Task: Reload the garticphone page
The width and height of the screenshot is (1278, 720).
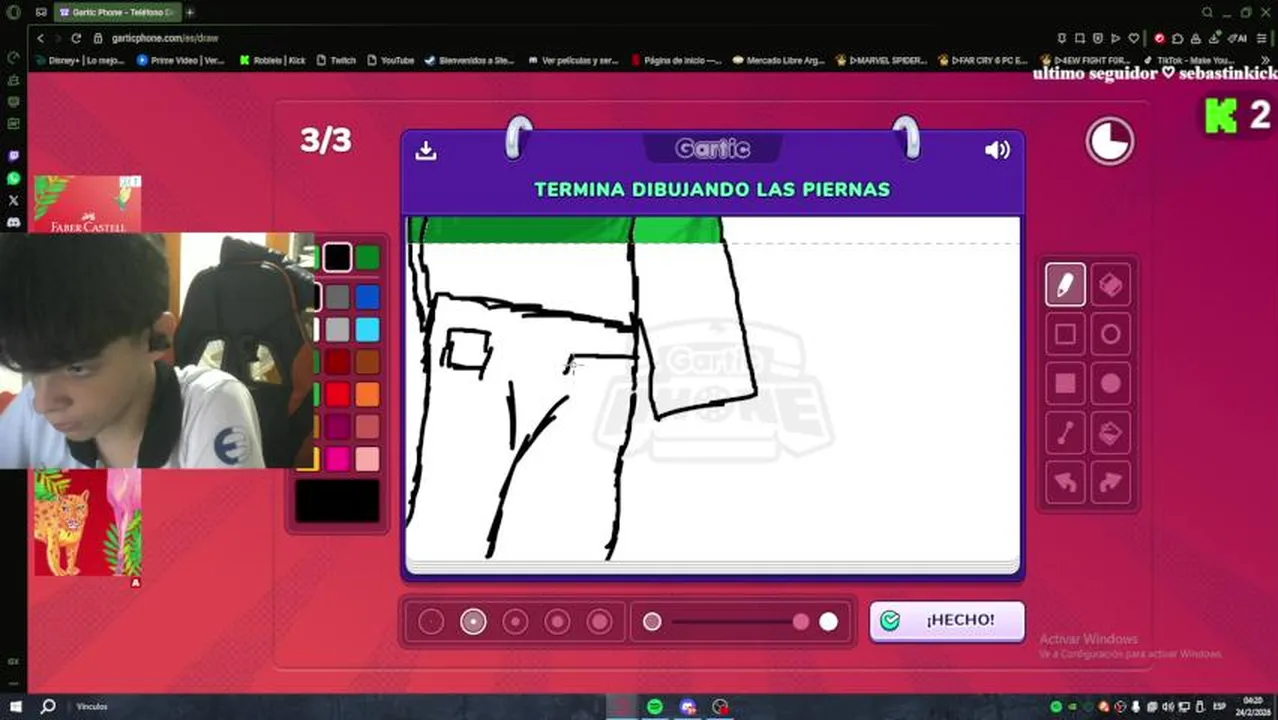Action: point(75,38)
